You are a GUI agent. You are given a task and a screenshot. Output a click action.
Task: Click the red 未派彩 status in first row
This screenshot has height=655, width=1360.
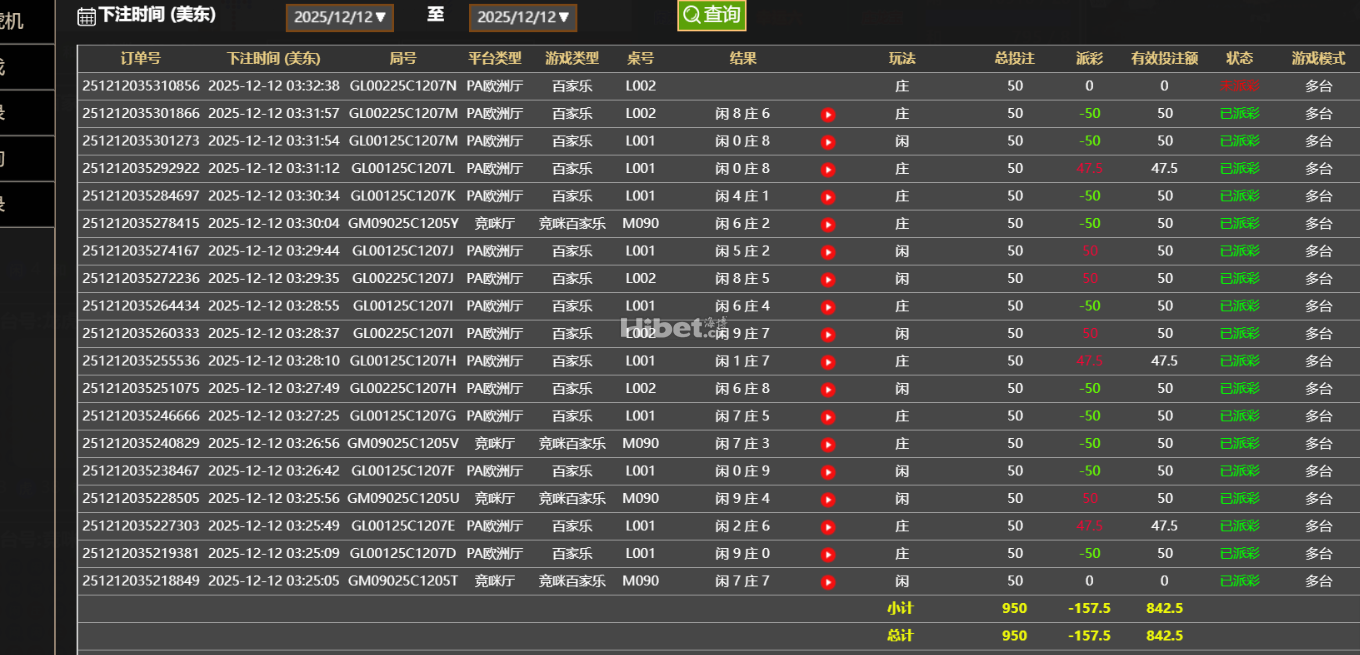point(1239,86)
